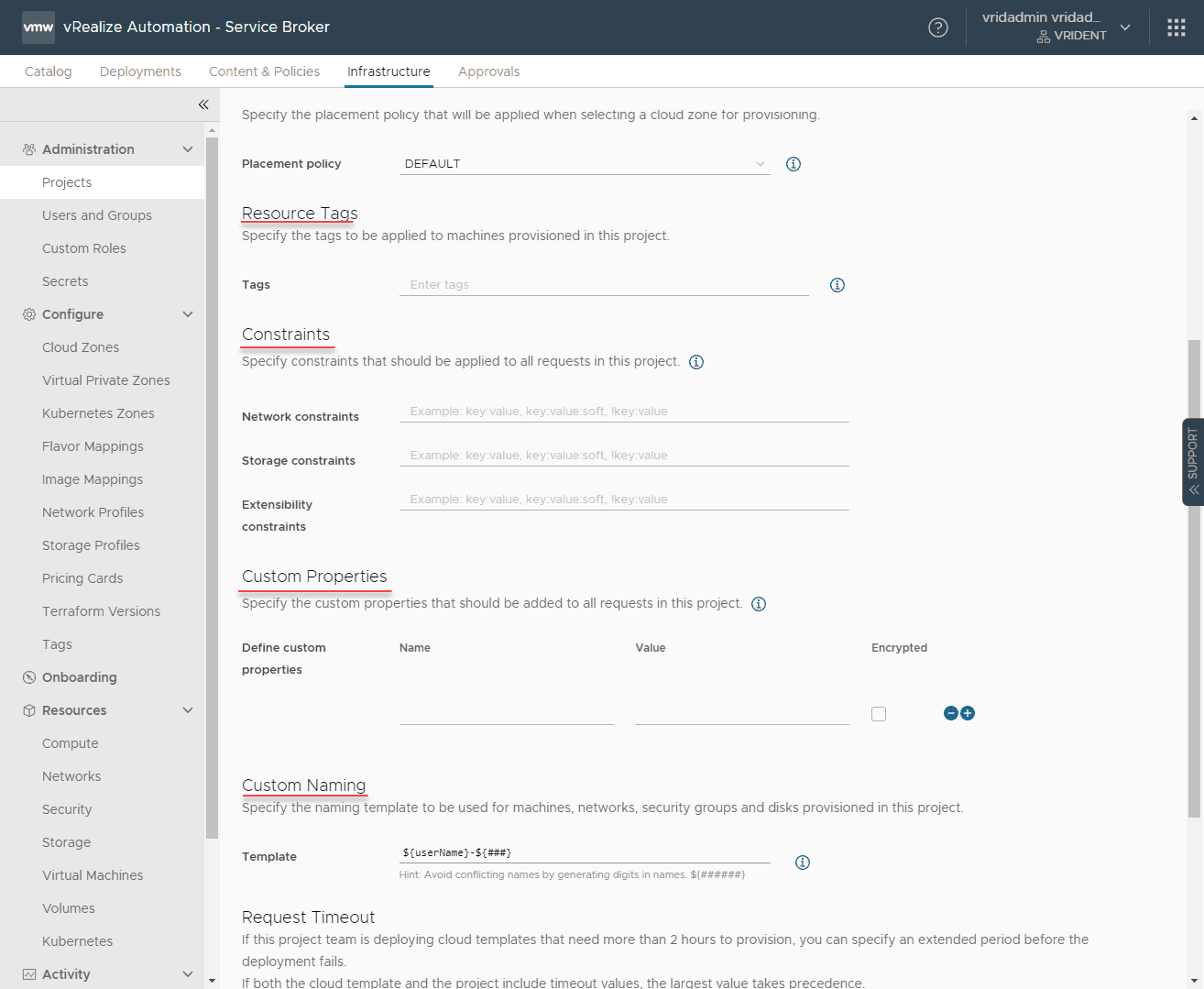Click the Resources cube icon
Viewport: 1204px width, 989px height.
coord(29,710)
